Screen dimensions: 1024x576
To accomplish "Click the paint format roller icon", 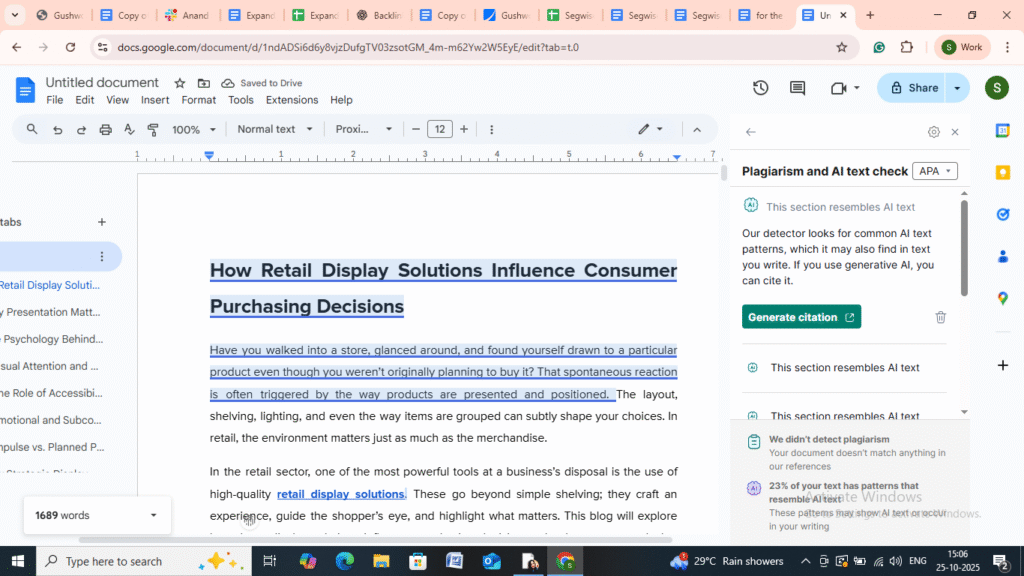I will click(153, 129).
